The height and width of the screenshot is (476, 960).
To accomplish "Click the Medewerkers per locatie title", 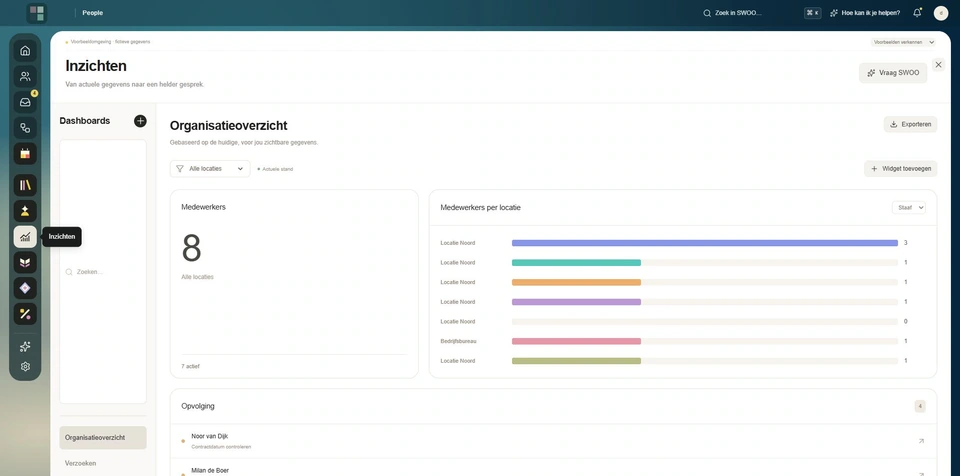I will pyautogui.click(x=481, y=208).
